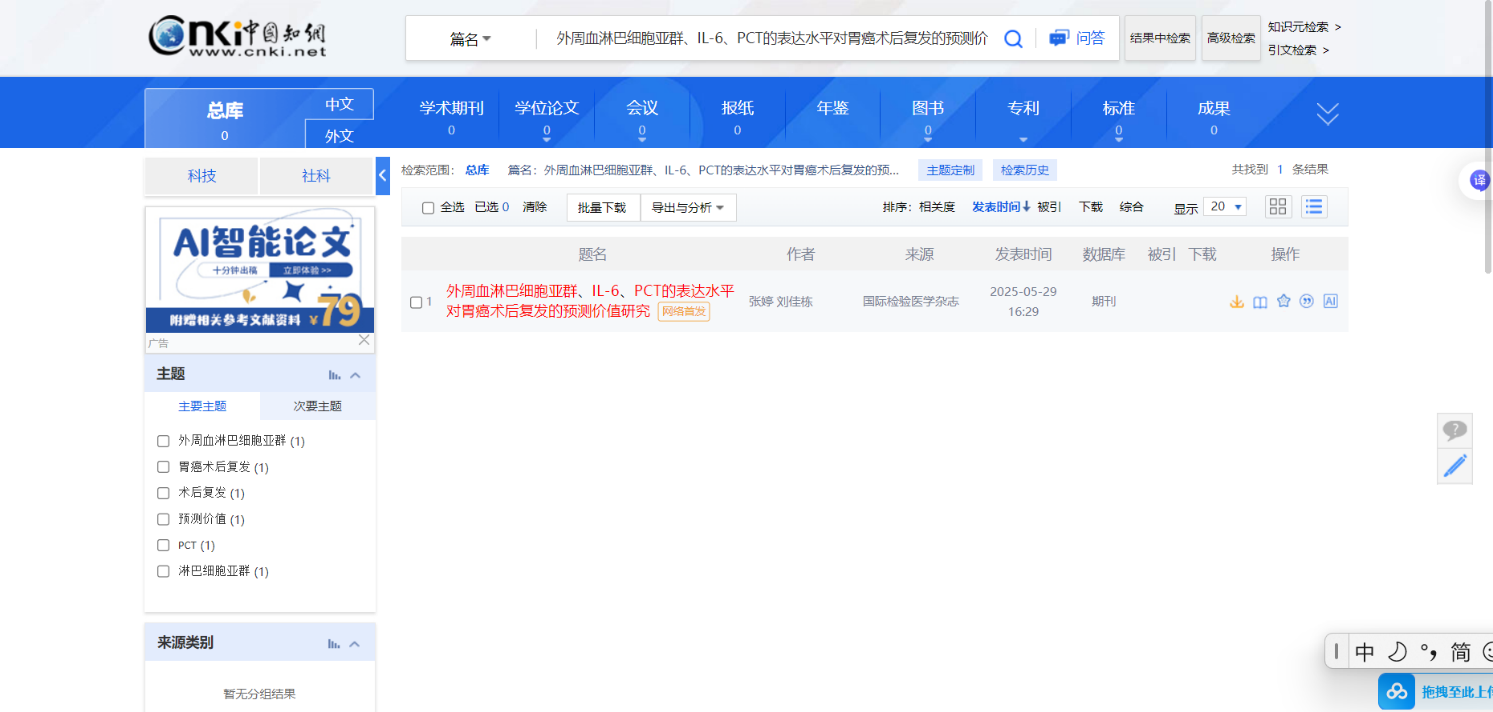This screenshot has height=712, width=1493.
Task: Expand the 导出与分析 dropdown menu
Action: pyautogui.click(x=688, y=208)
